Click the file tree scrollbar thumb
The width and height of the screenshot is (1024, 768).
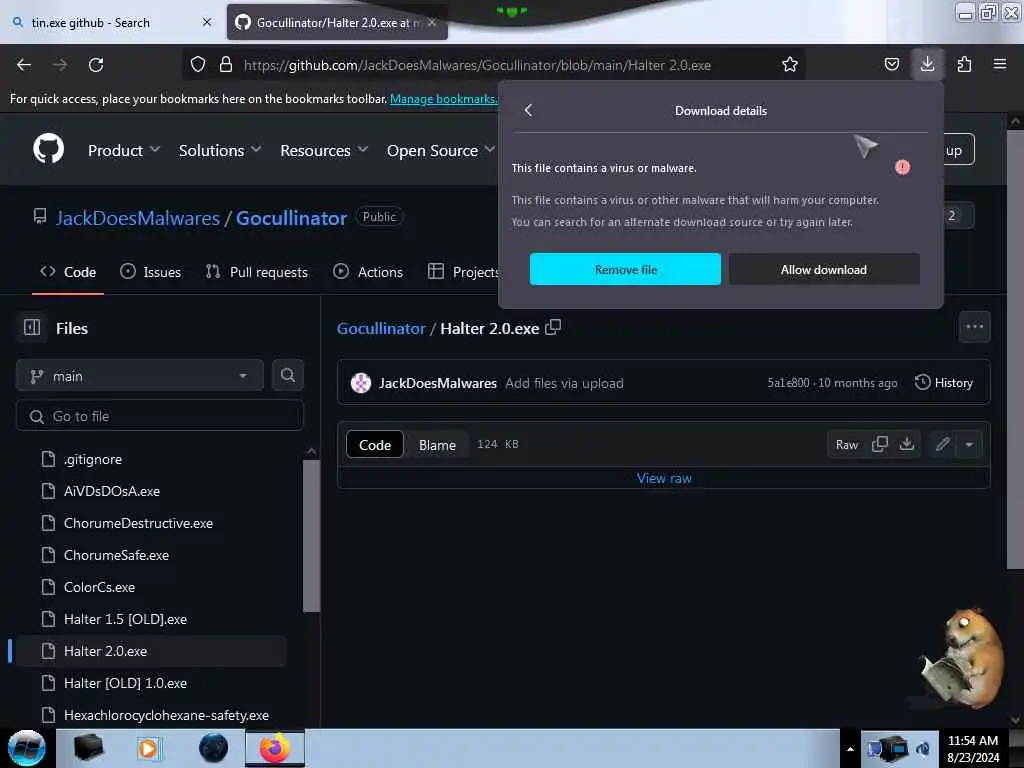tap(311, 536)
